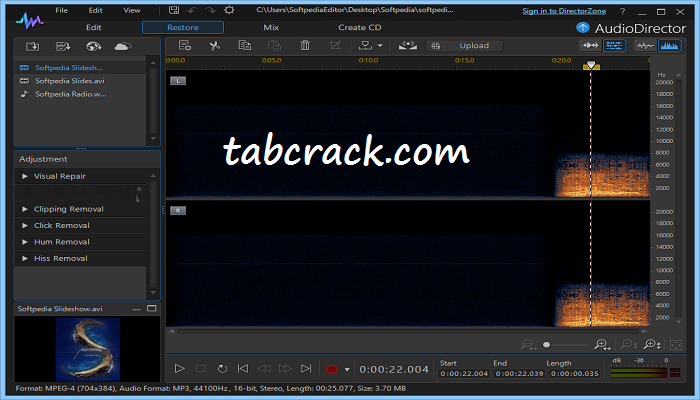Click the AudioDirector waveform logo
This screenshot has width=700, height=400.
[x=29, y=21]
